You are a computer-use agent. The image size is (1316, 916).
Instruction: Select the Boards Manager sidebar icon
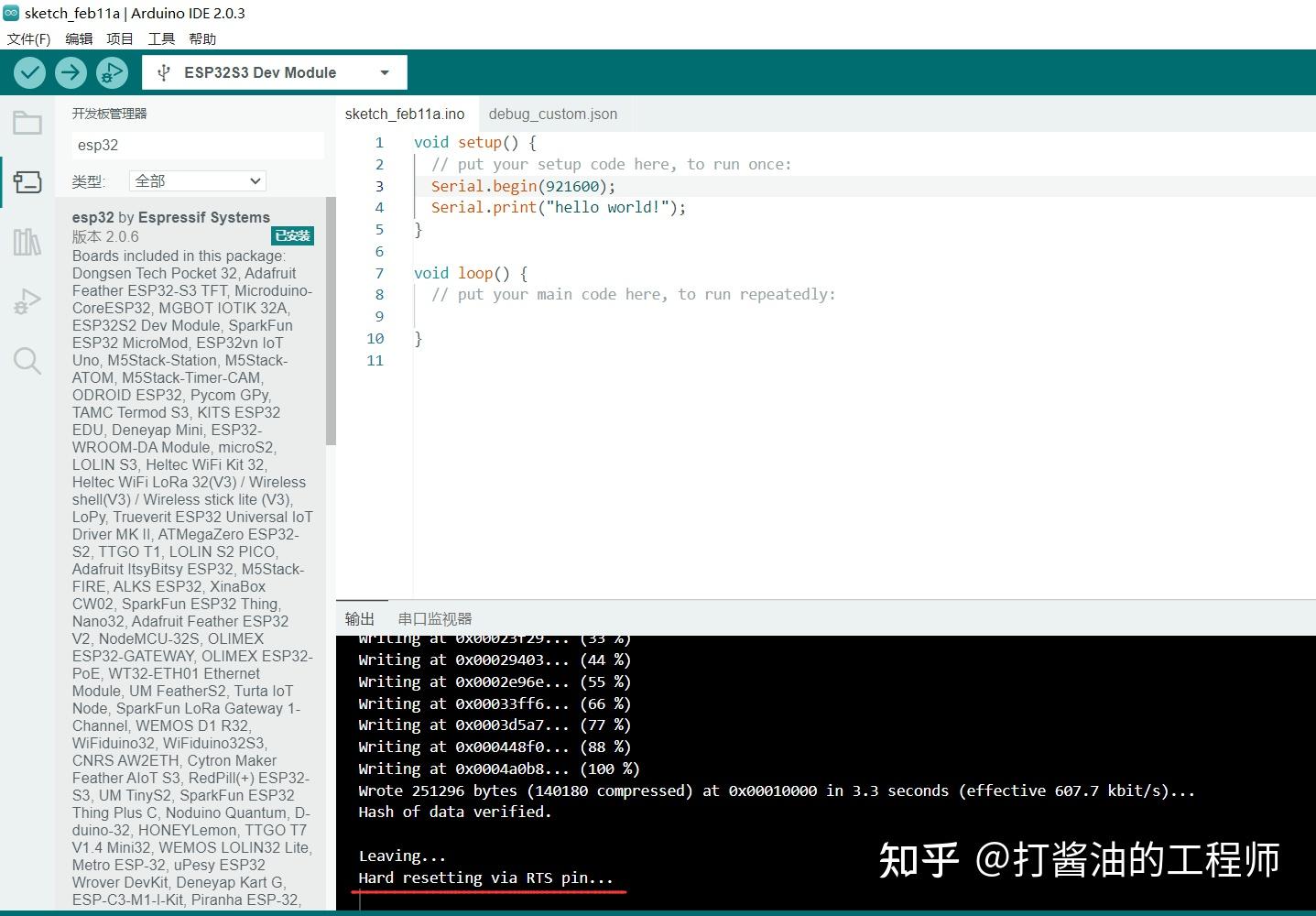[27, 181]
